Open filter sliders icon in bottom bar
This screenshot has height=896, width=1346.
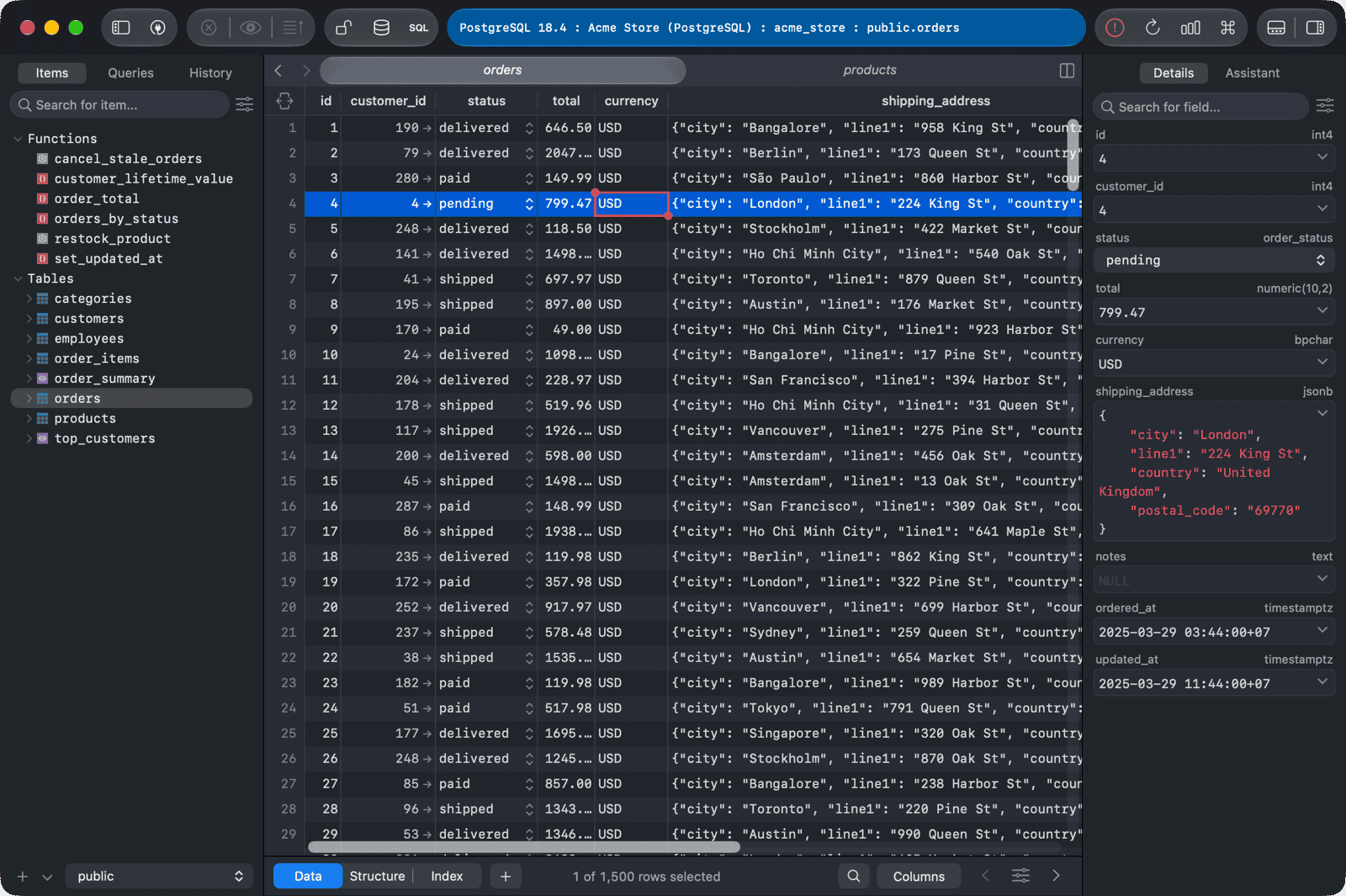1020,876
